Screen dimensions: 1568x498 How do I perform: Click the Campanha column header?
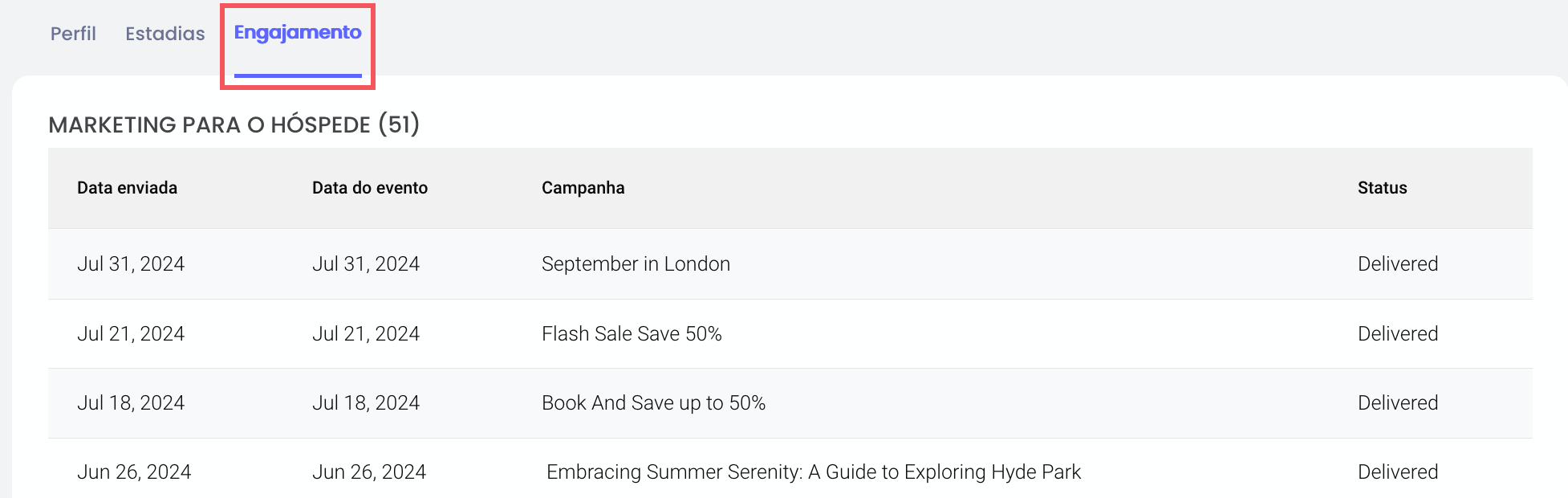click(x=583, y=188)
